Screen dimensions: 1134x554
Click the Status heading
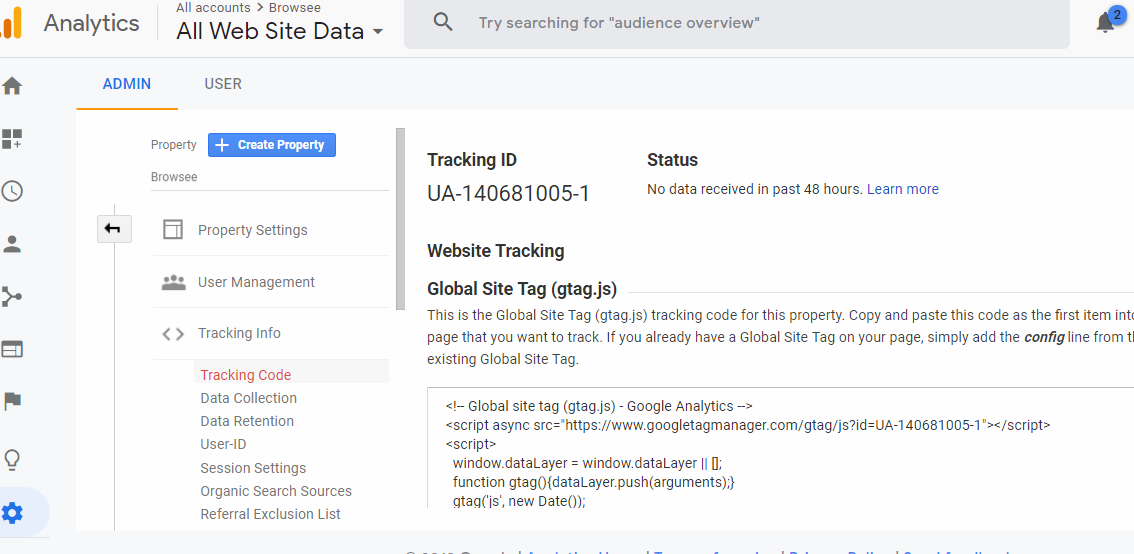click(673, 160)
